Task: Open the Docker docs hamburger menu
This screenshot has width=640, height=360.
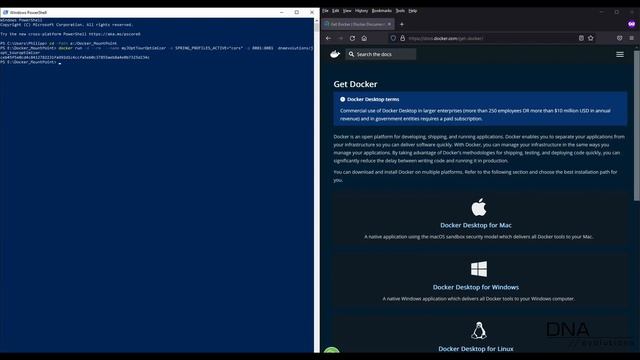Action: pyautogui.click(x=620, y=54)
